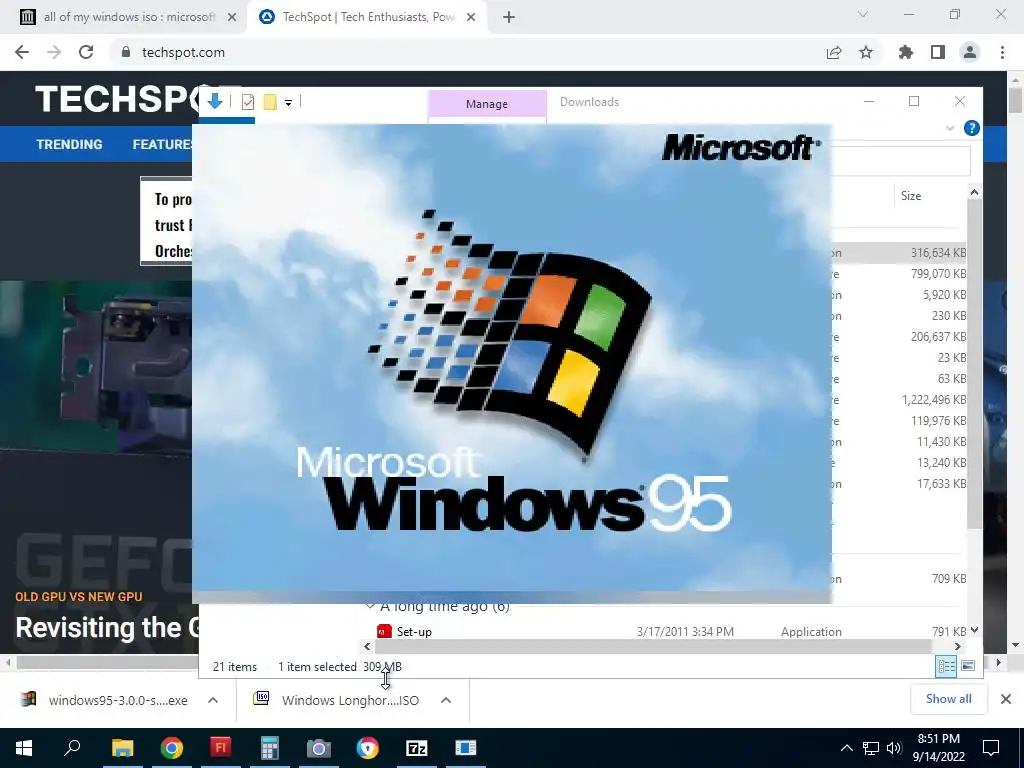Close the TechSpot tab
This screenshot has height=768, width=1024.
471,17
